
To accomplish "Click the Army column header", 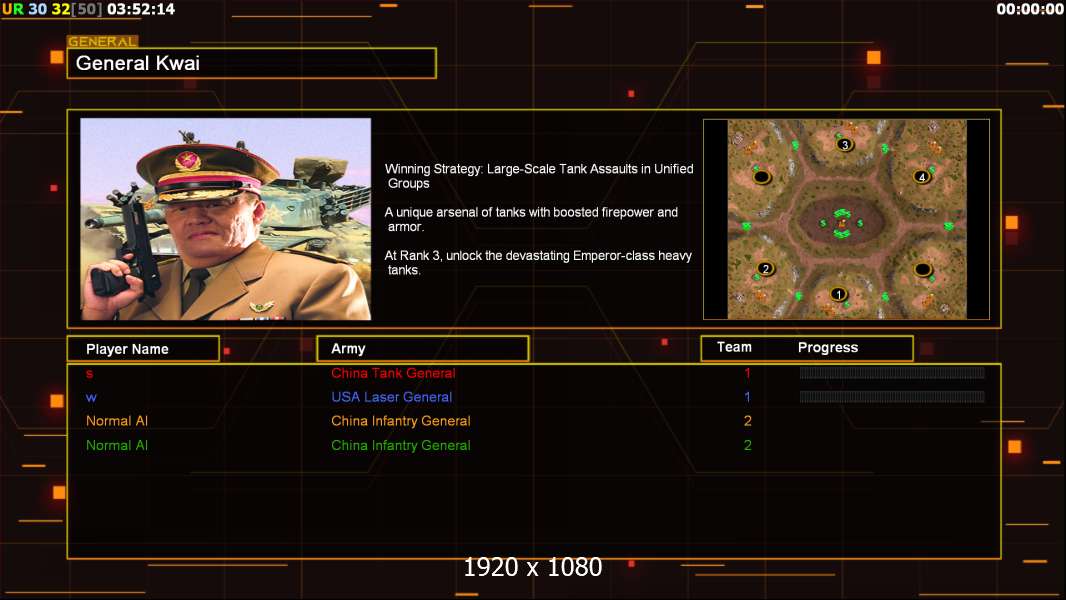I will (422, 349).
